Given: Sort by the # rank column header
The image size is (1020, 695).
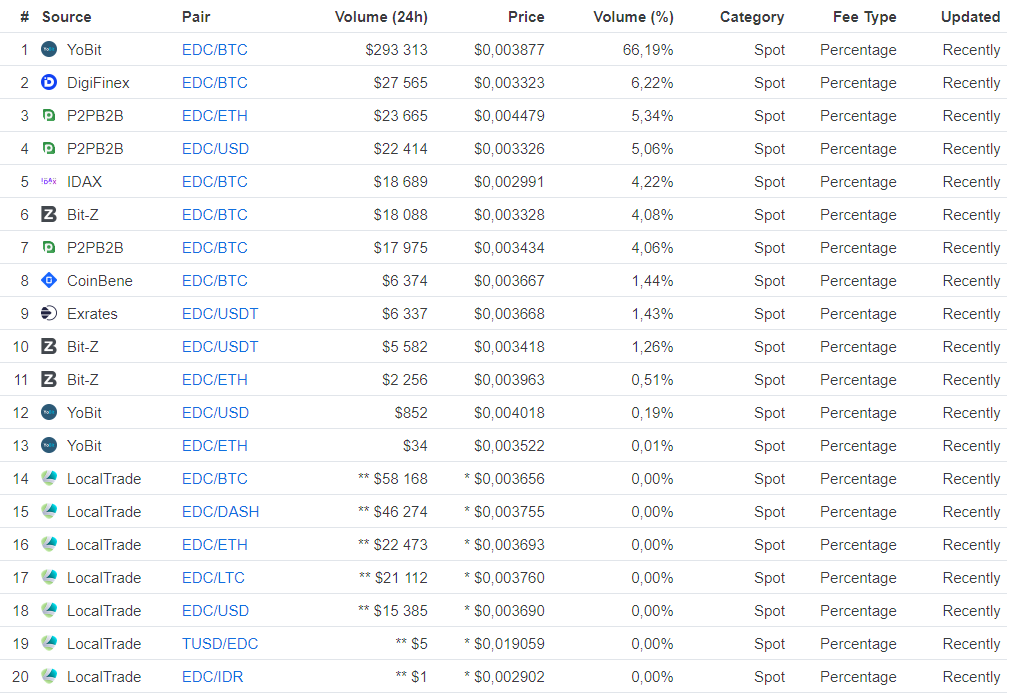Looking at the screenshot, I should (x=25, y=17).
